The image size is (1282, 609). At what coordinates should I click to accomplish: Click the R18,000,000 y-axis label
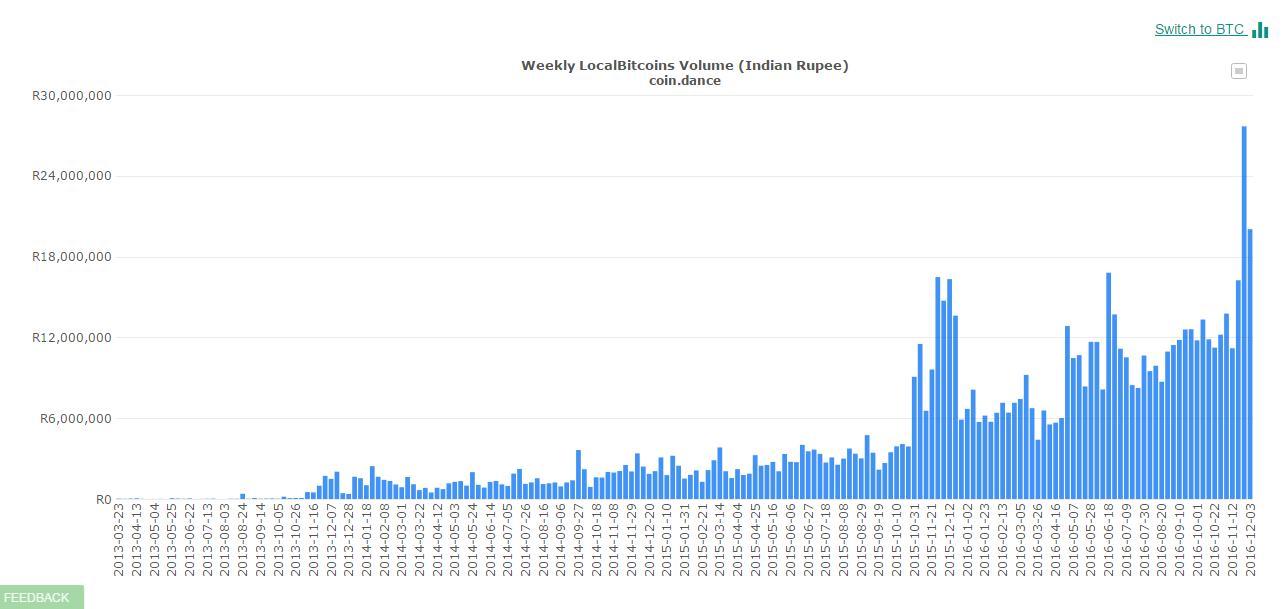(71, 257)
